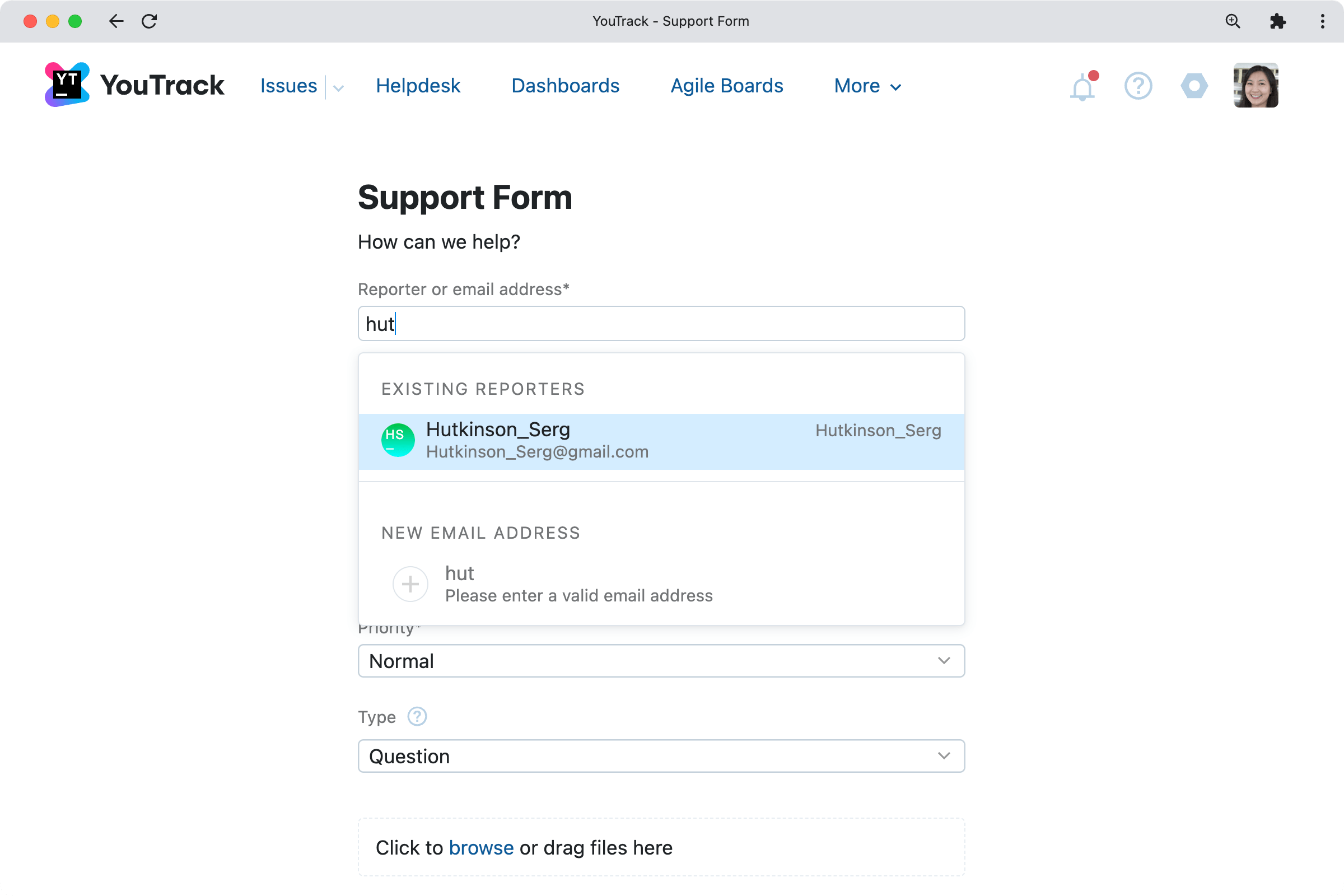Open the user profile avatar photo
This screenshot has height=896, width=1344.
pyautogui.click(x=1256, y=85)
